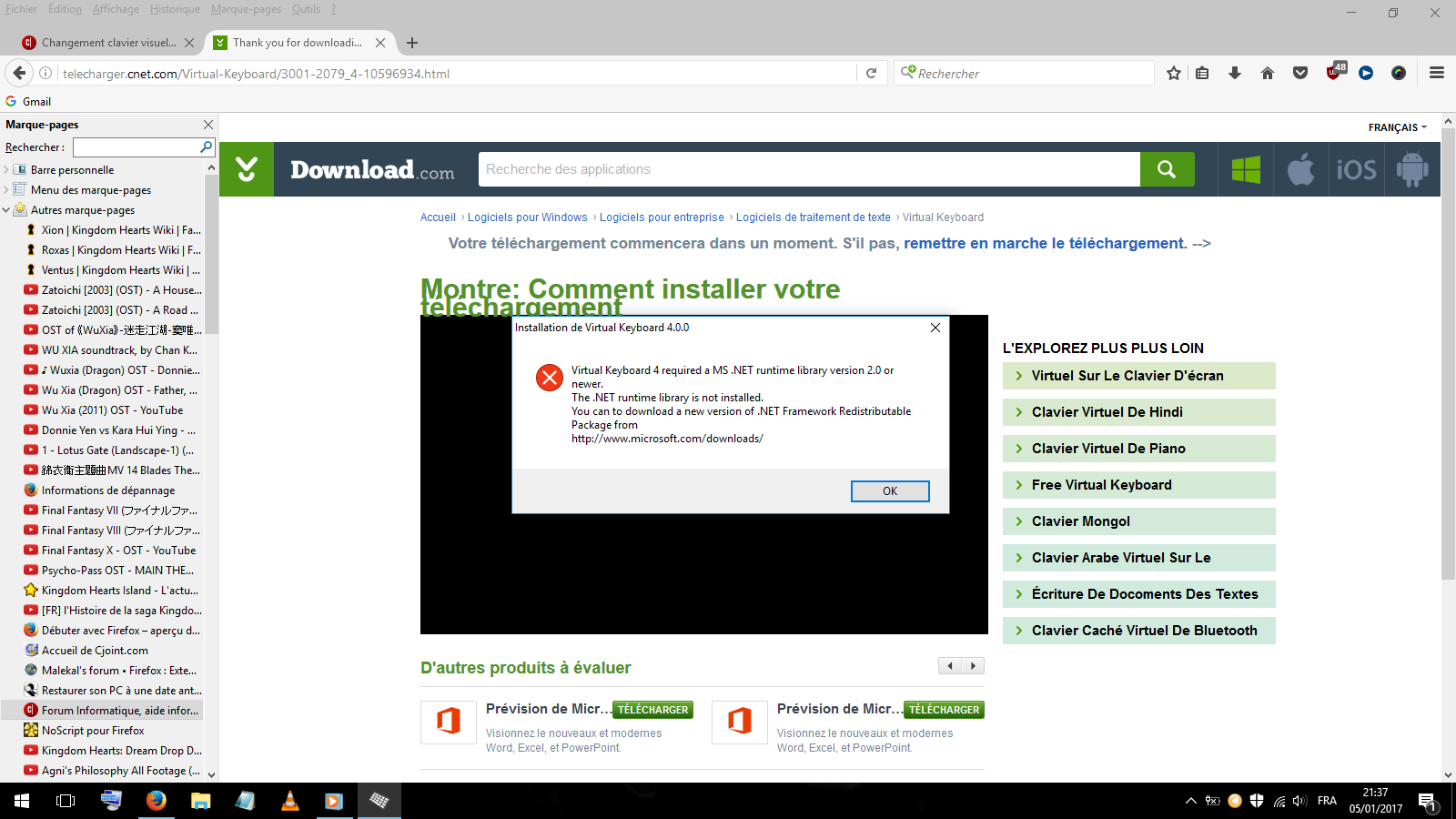
Task: Open the Firefox hamburger menu
Action: click(1437, 73)
